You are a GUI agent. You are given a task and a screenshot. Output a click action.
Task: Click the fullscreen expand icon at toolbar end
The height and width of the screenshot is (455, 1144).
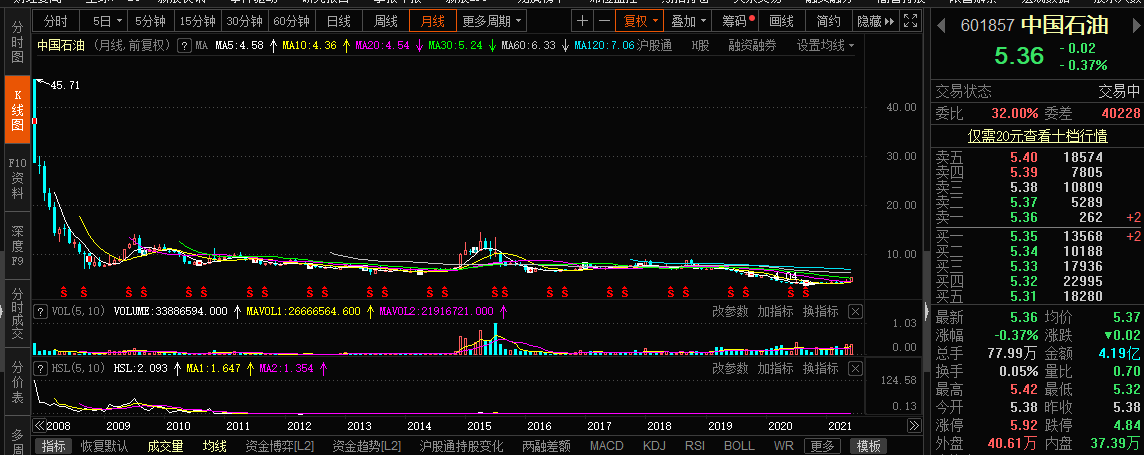pos(912,20)
